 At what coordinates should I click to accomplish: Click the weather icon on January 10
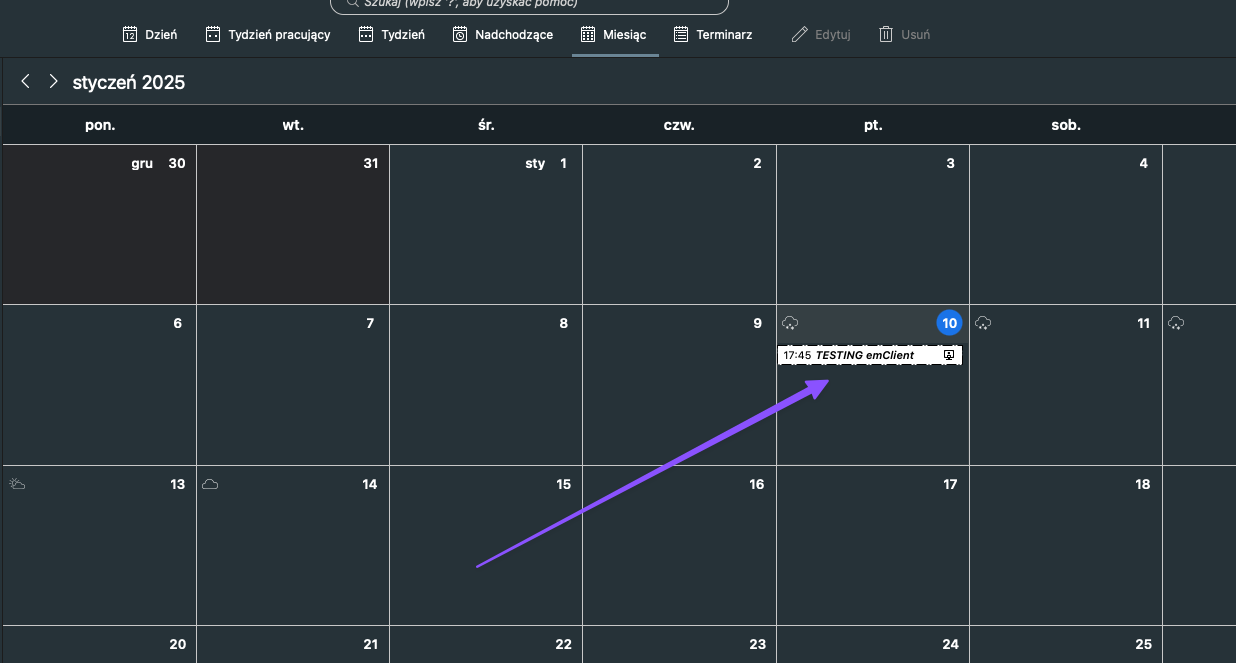tap(790, 323)
